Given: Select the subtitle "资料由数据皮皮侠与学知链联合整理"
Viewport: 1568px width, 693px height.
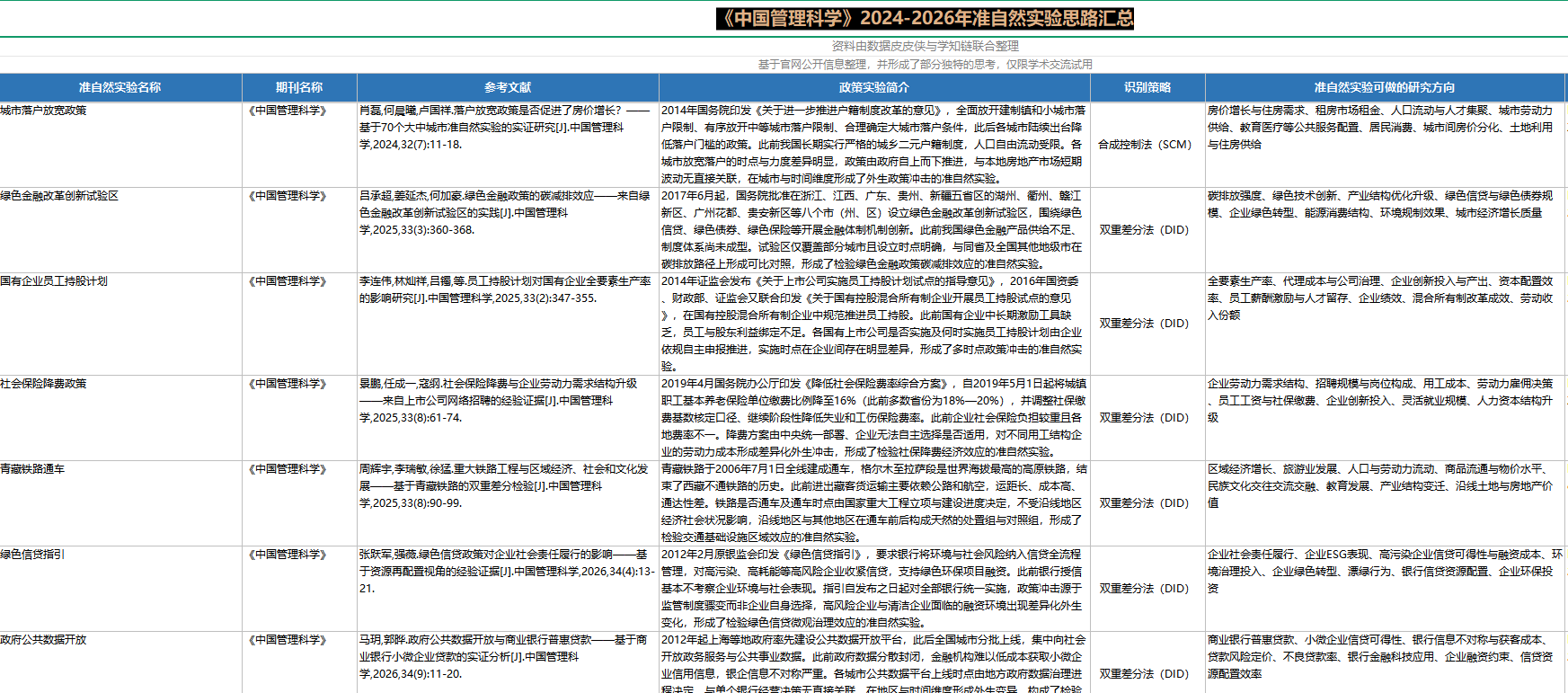Looking at the screenshot, I should (x=925, y=46).
